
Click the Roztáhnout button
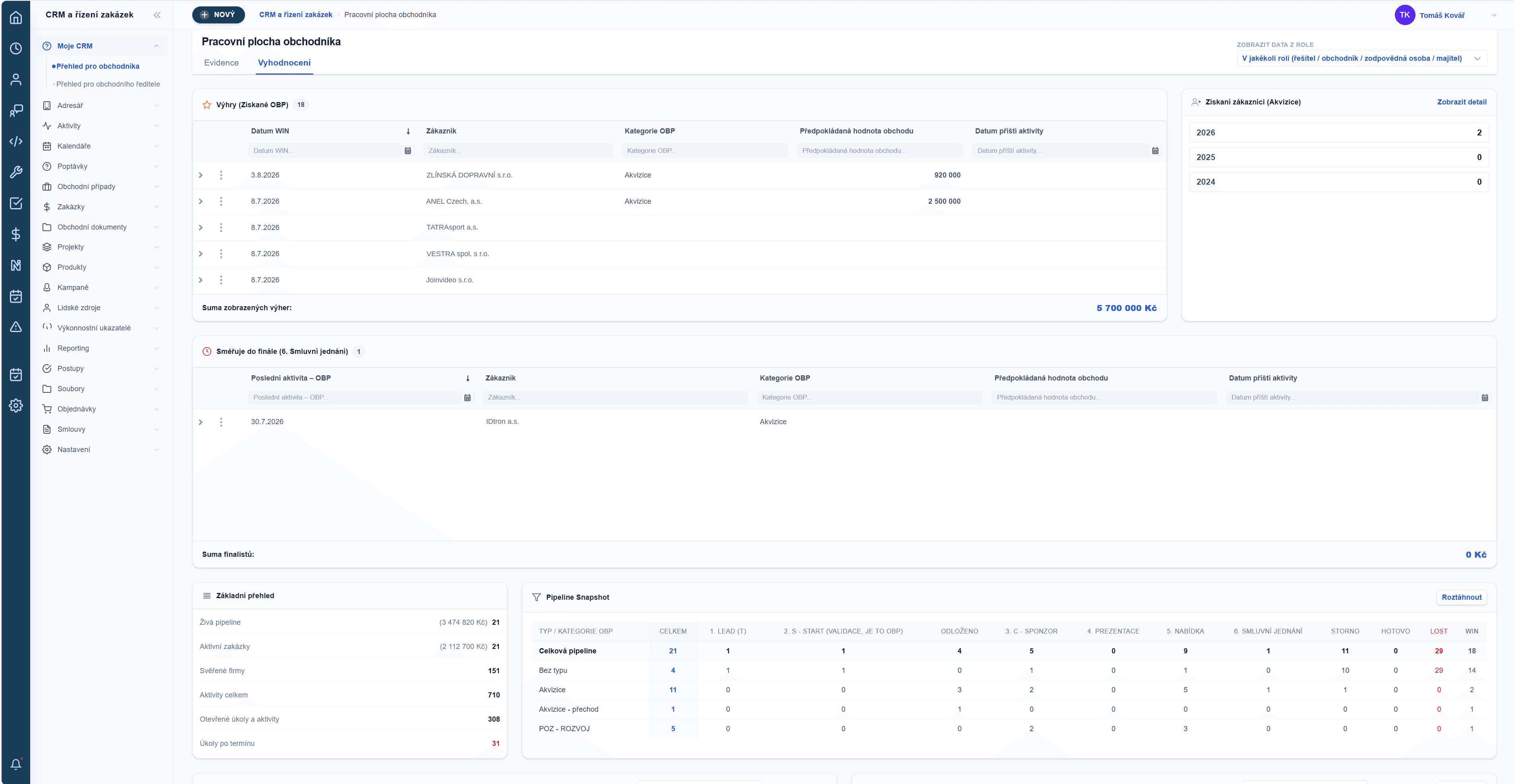pyautogui.click(x=1461, y=597)
